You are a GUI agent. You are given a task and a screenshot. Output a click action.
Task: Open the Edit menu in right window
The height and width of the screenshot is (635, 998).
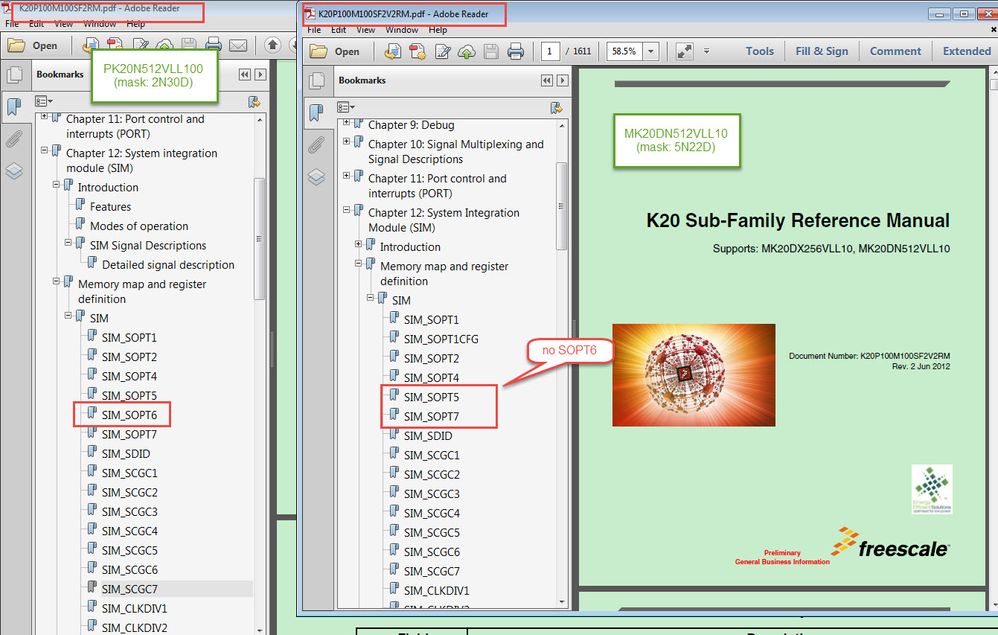(x=339, y=30)
